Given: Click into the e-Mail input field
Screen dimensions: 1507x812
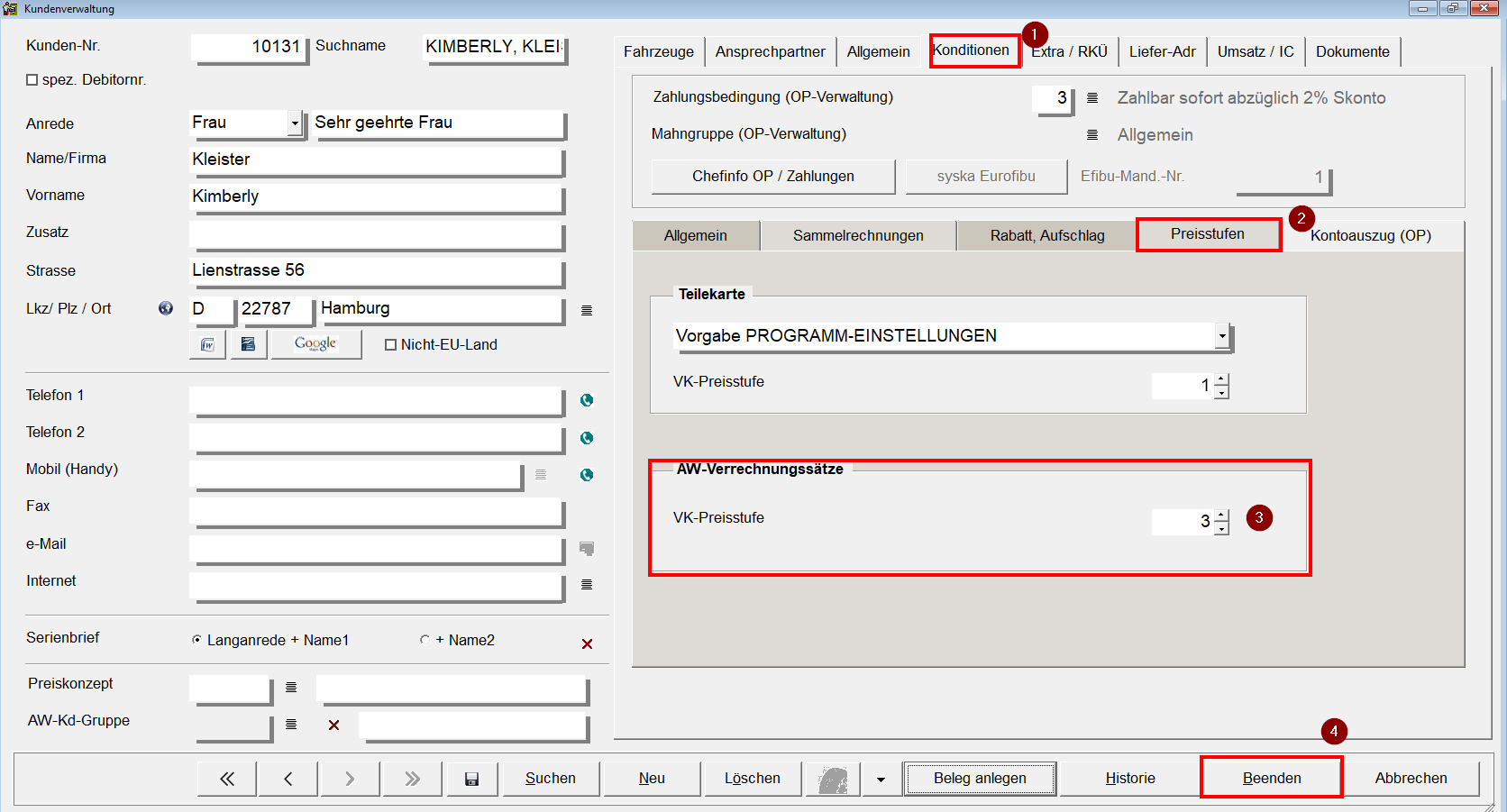Looking at the screenshot, I should [x=377, y=549].
